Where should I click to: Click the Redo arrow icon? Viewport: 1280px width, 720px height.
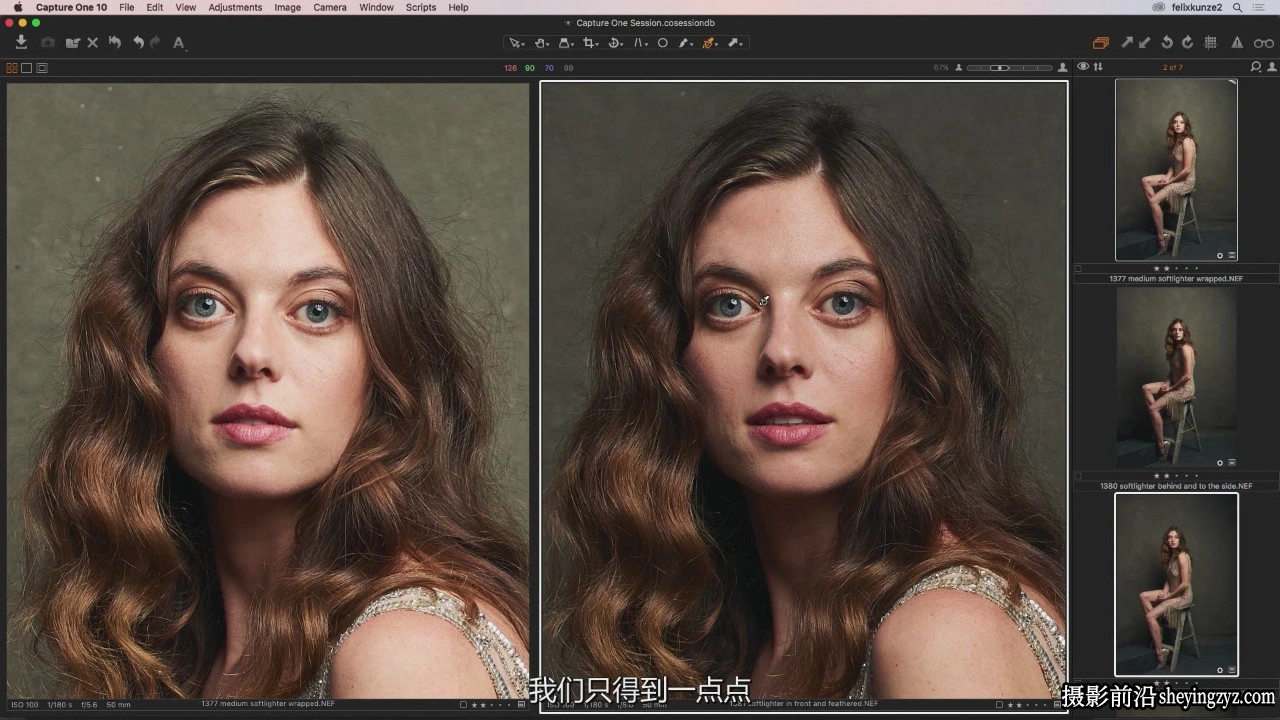156,43
